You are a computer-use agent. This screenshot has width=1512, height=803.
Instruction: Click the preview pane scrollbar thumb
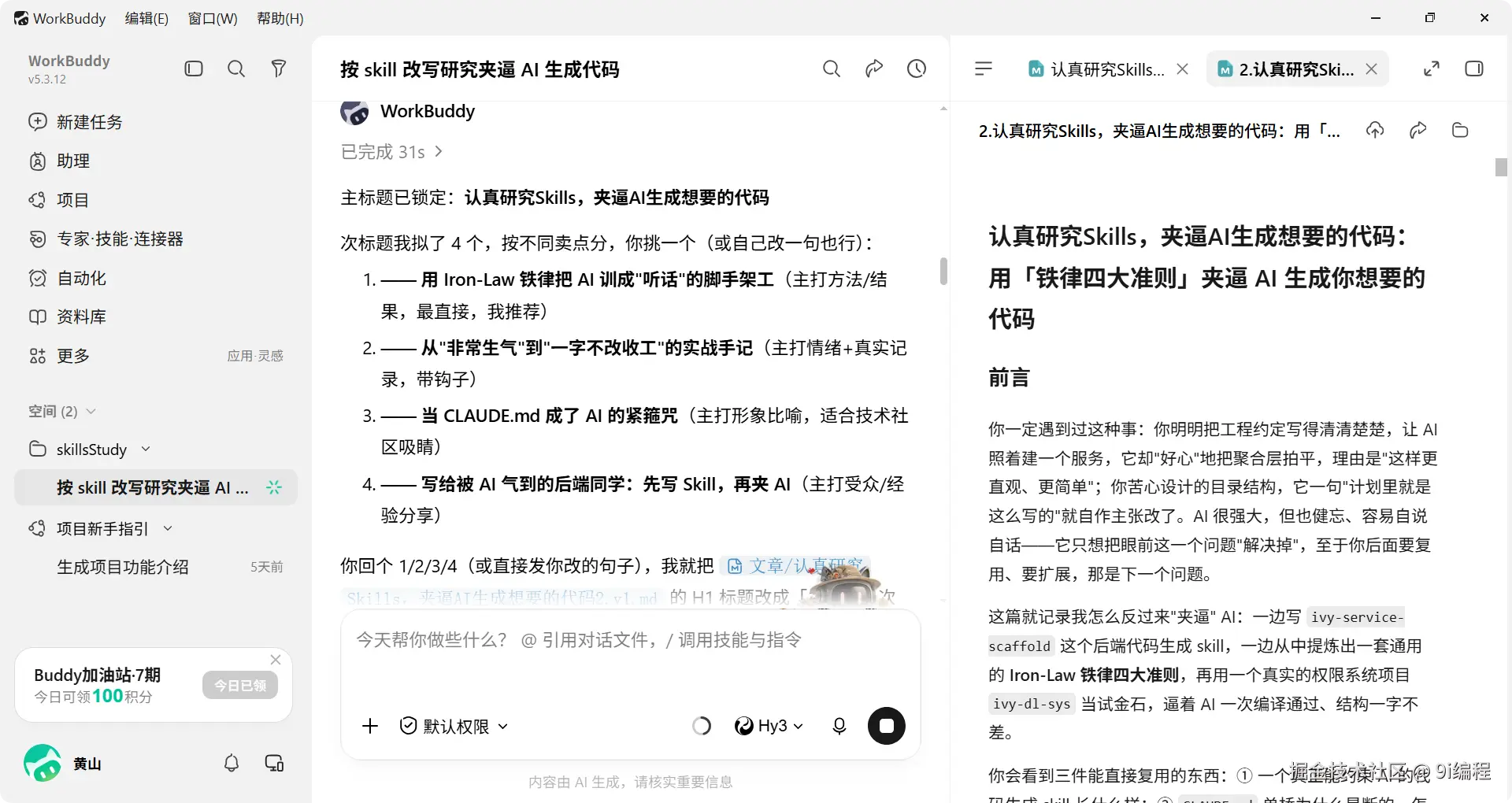tap(1502, 167)
